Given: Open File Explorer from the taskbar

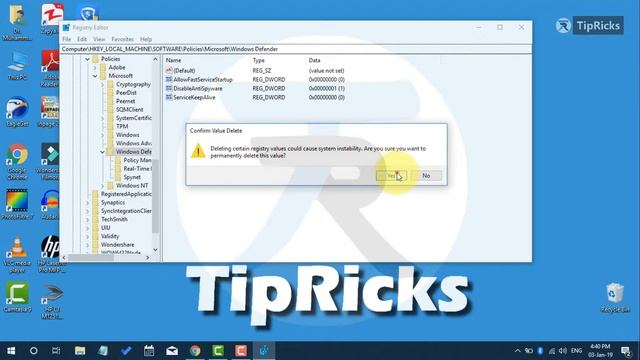Looking at the screenshot, I should (80, 351).
